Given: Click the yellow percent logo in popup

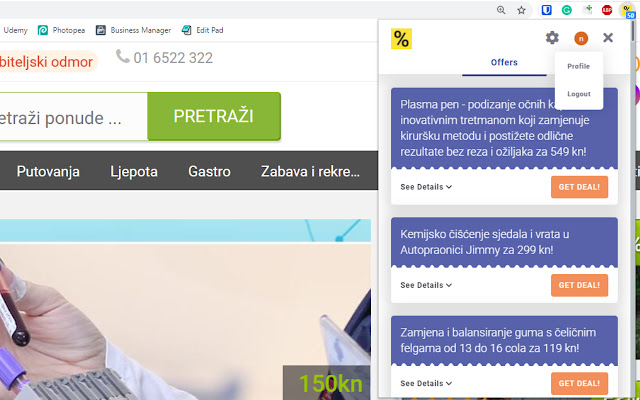Looking at the screenshot, I should click(x=401, y=39).
